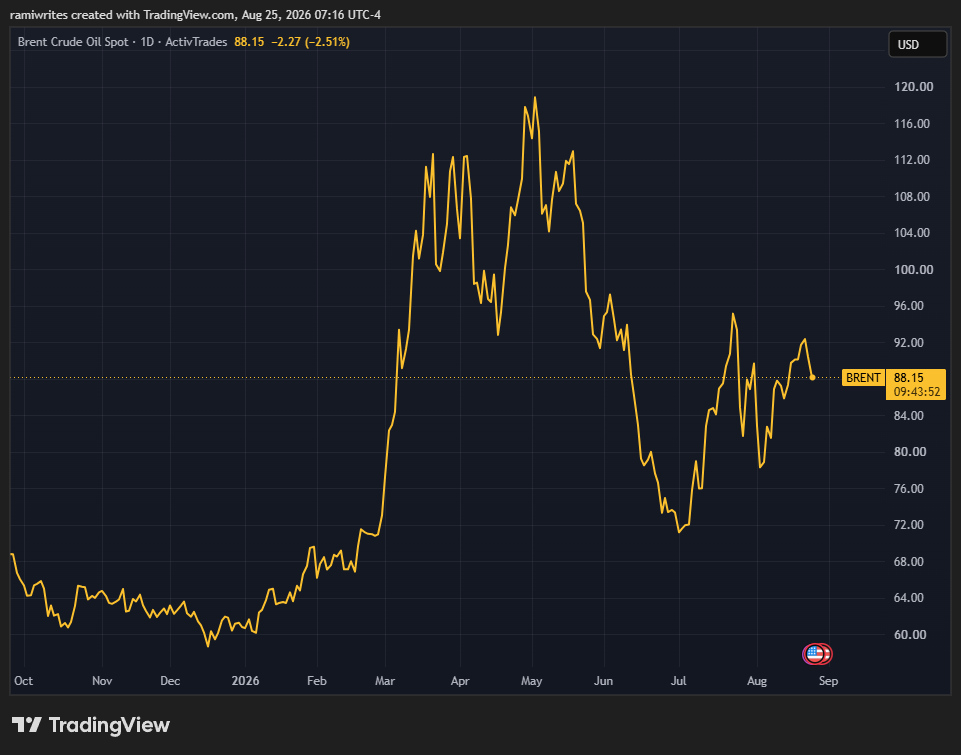Screen dimensions: 961x755
Task: Click the 68.00 price axis label
Action: pos(909,561)
